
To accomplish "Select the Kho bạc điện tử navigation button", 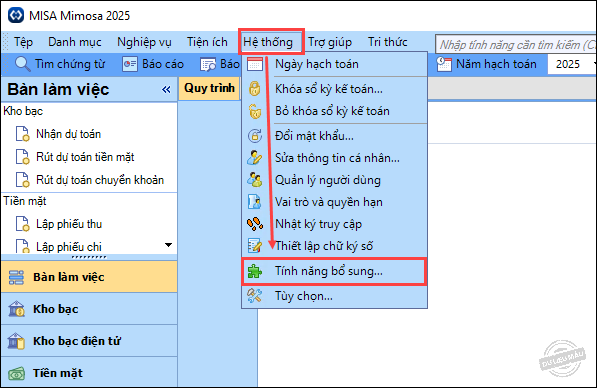I will [89, 341].
